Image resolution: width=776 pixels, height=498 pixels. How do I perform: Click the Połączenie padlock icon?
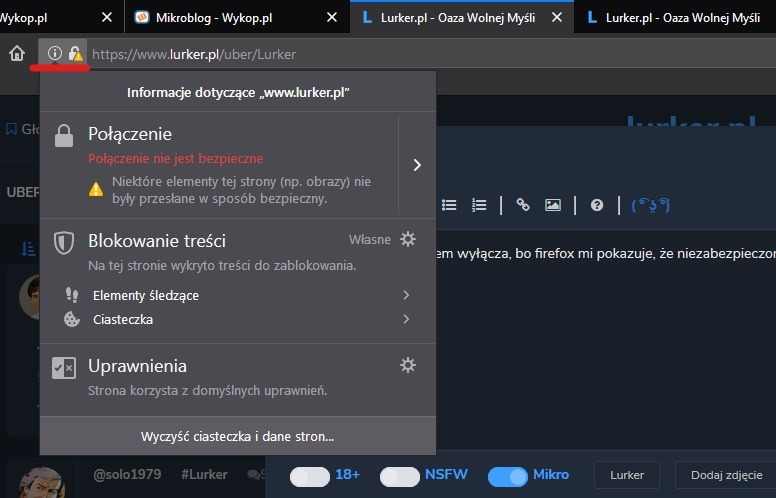pos(64,135)
